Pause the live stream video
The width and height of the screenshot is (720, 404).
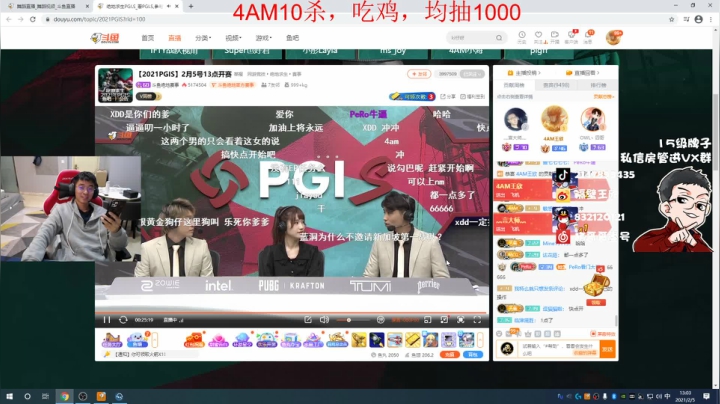[x=107, y=320]
